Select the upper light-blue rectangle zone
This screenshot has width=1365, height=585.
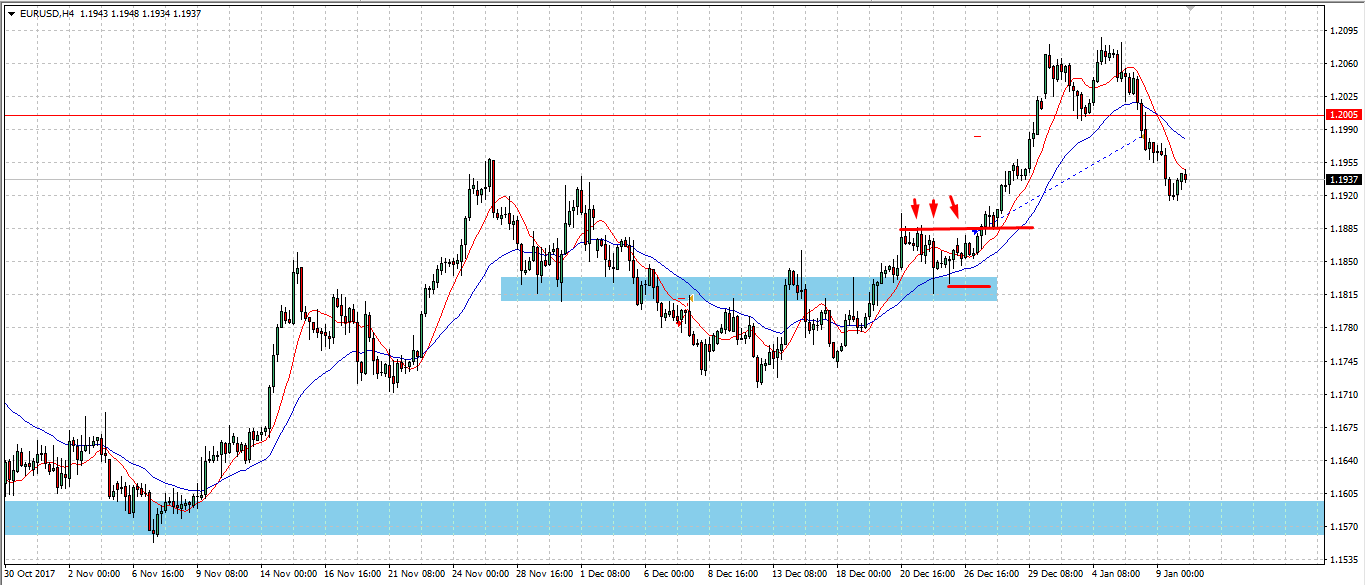click(748, 289)
